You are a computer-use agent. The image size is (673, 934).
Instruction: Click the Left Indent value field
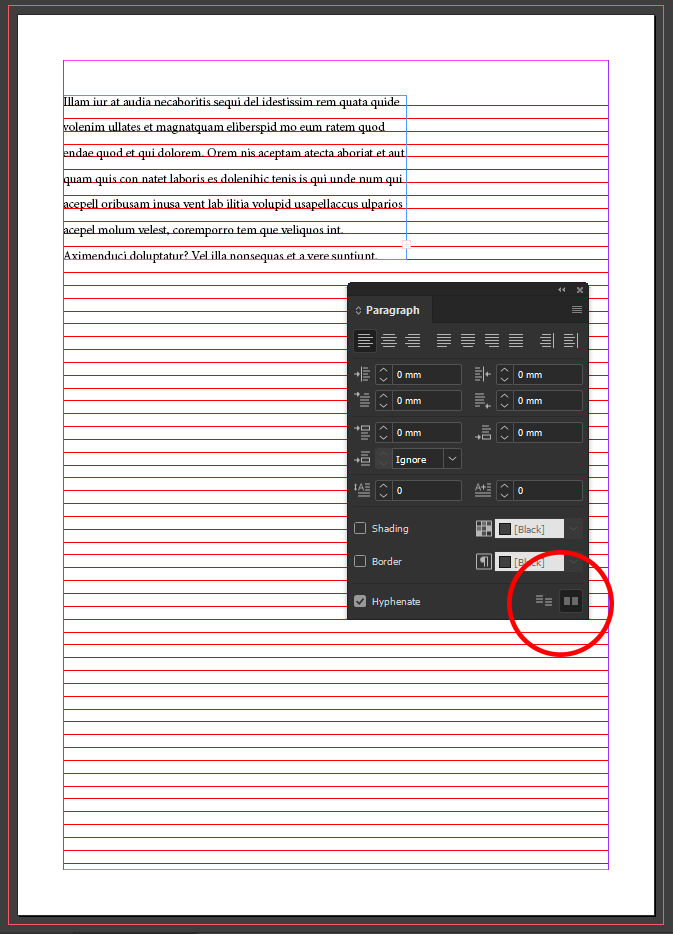[x=427, y=375]
